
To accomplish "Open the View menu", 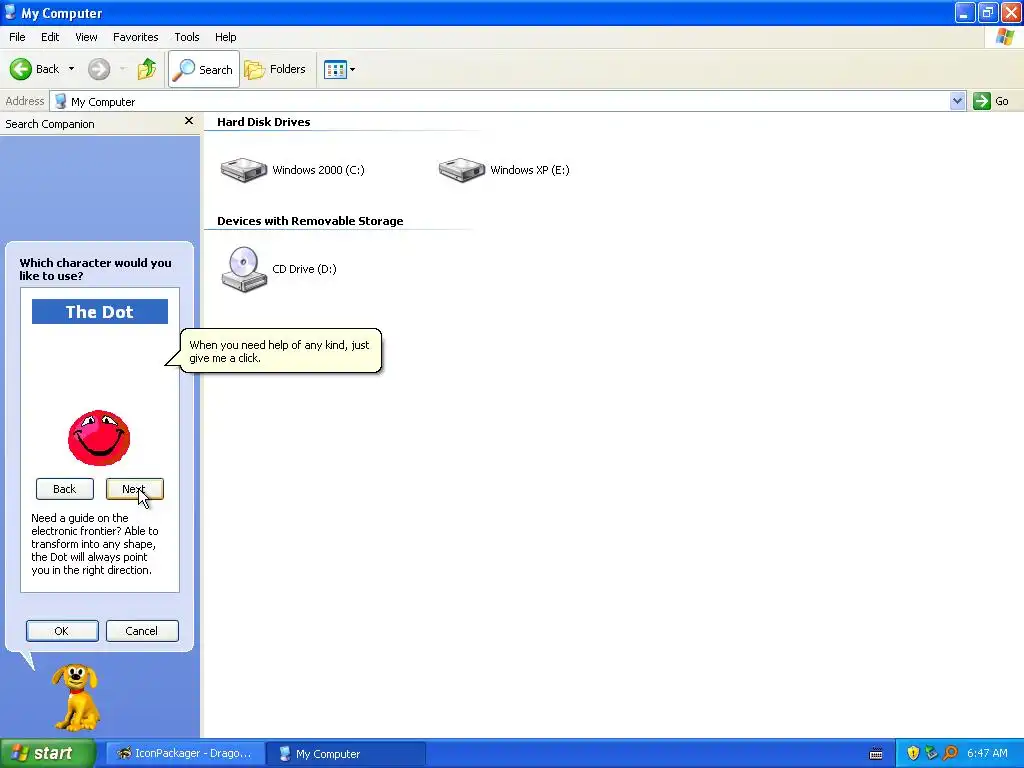I will [x=86, y=37].
